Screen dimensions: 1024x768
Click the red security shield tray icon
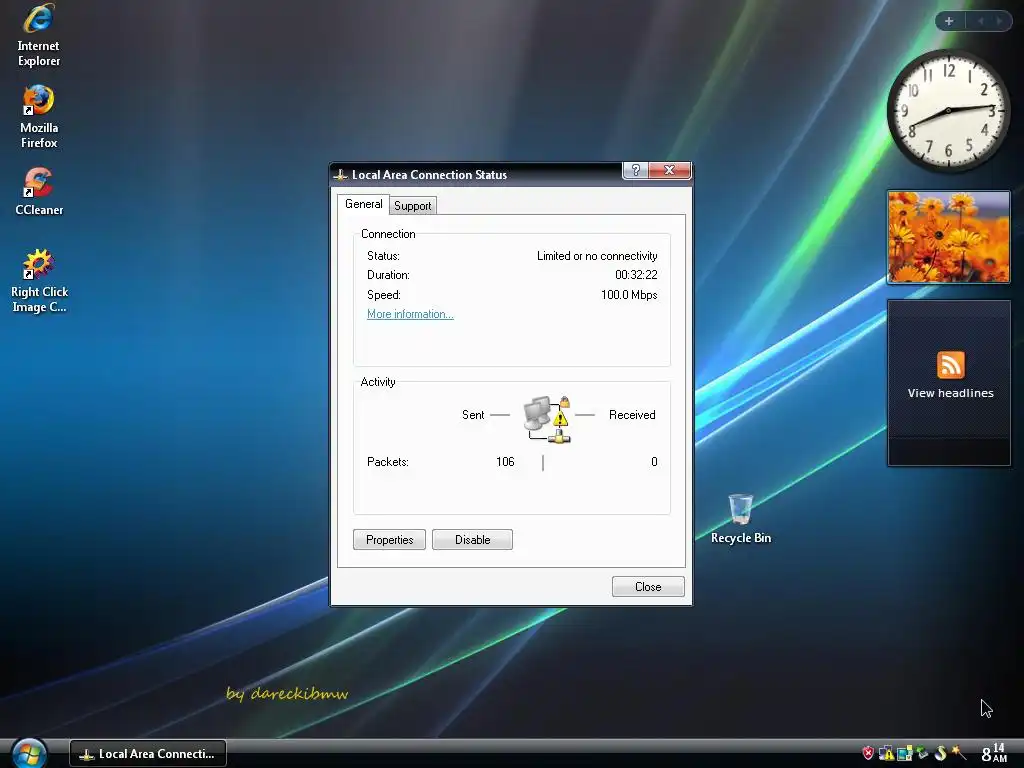click(868, 754)
